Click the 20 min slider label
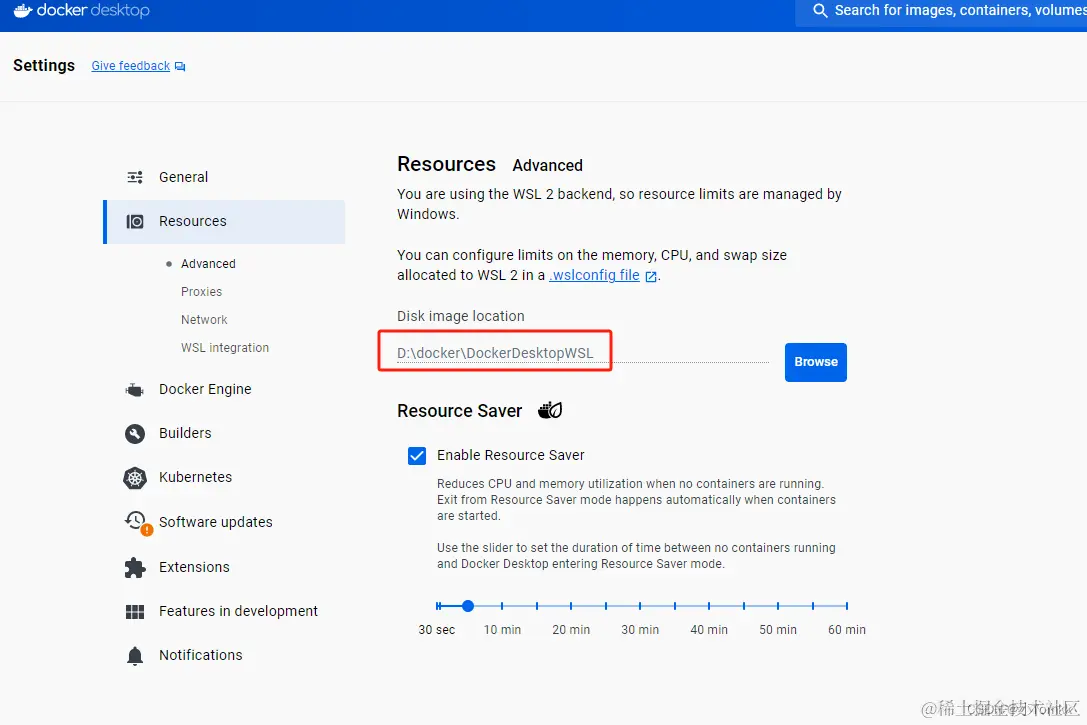The width and height of the screenshot is (1087, 725). [571, 630]
